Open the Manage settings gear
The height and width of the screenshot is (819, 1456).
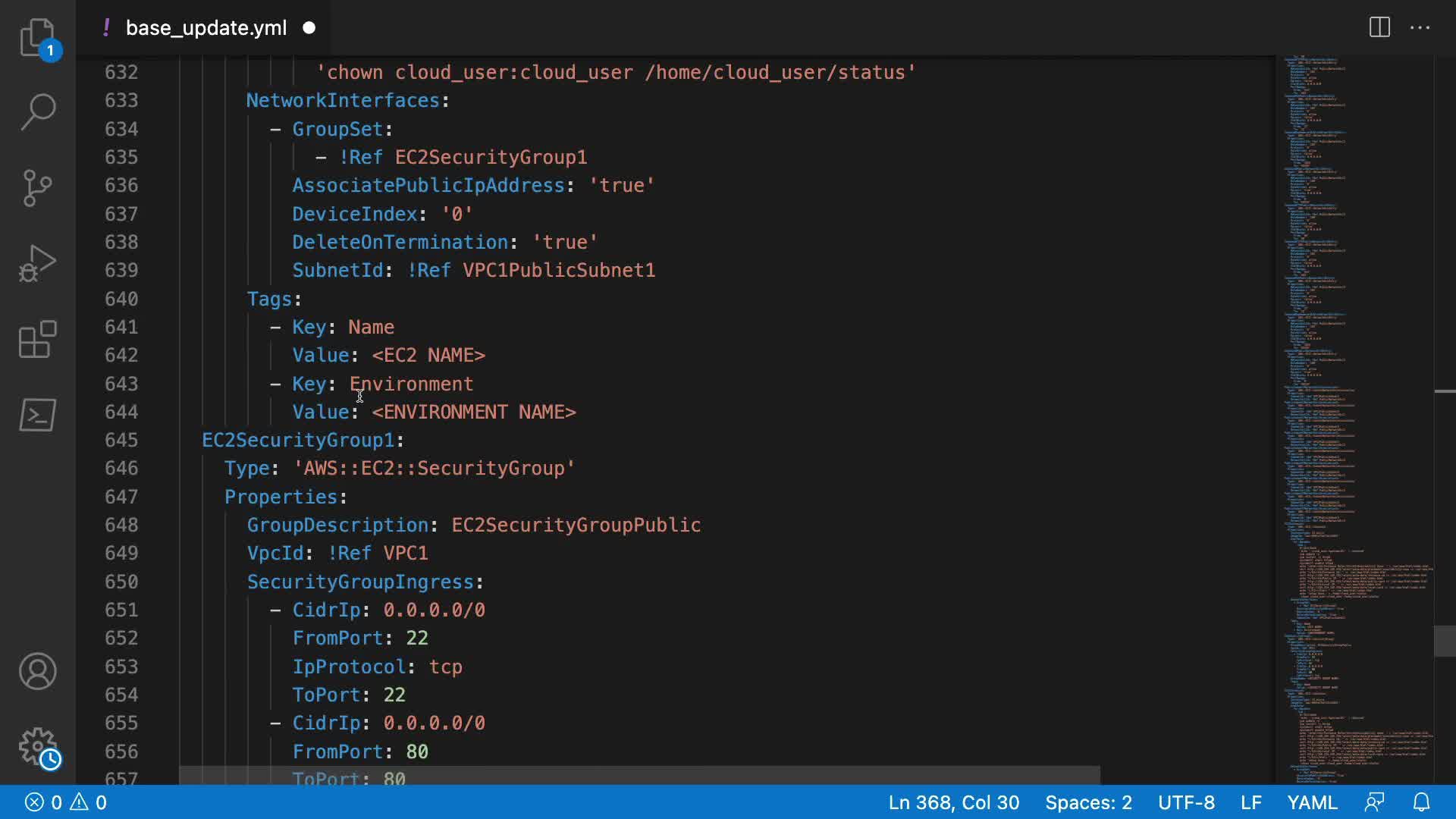pos(37,747)
